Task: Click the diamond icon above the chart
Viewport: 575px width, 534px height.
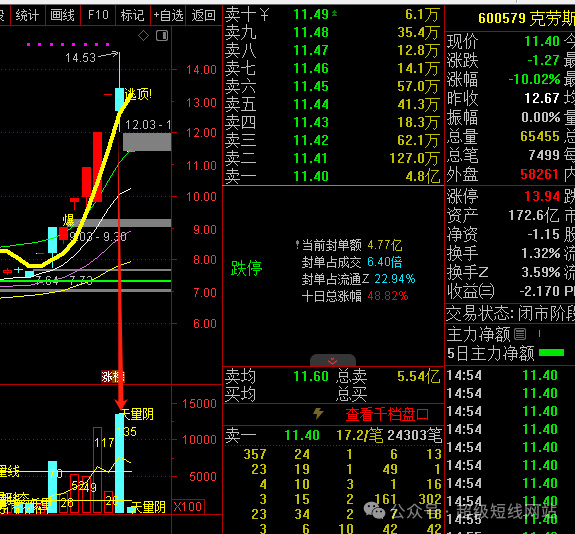Action: pos(143,36)
